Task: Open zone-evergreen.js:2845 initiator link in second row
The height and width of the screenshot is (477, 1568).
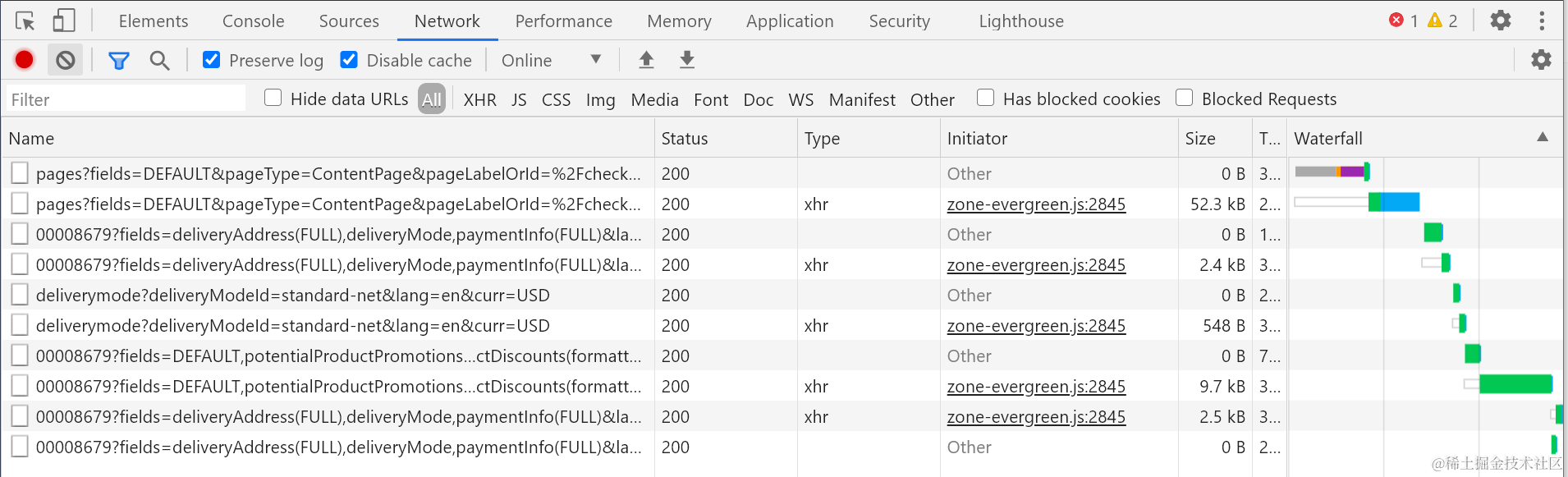Action: (1036, 204)
